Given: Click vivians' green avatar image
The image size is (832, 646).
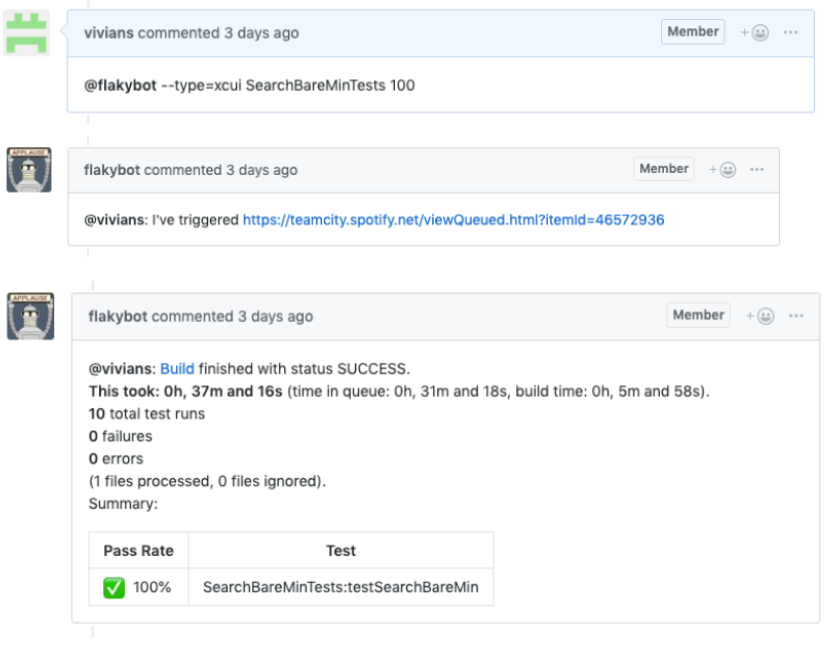Looking at the screenshot, I should [x=27, y=33].
